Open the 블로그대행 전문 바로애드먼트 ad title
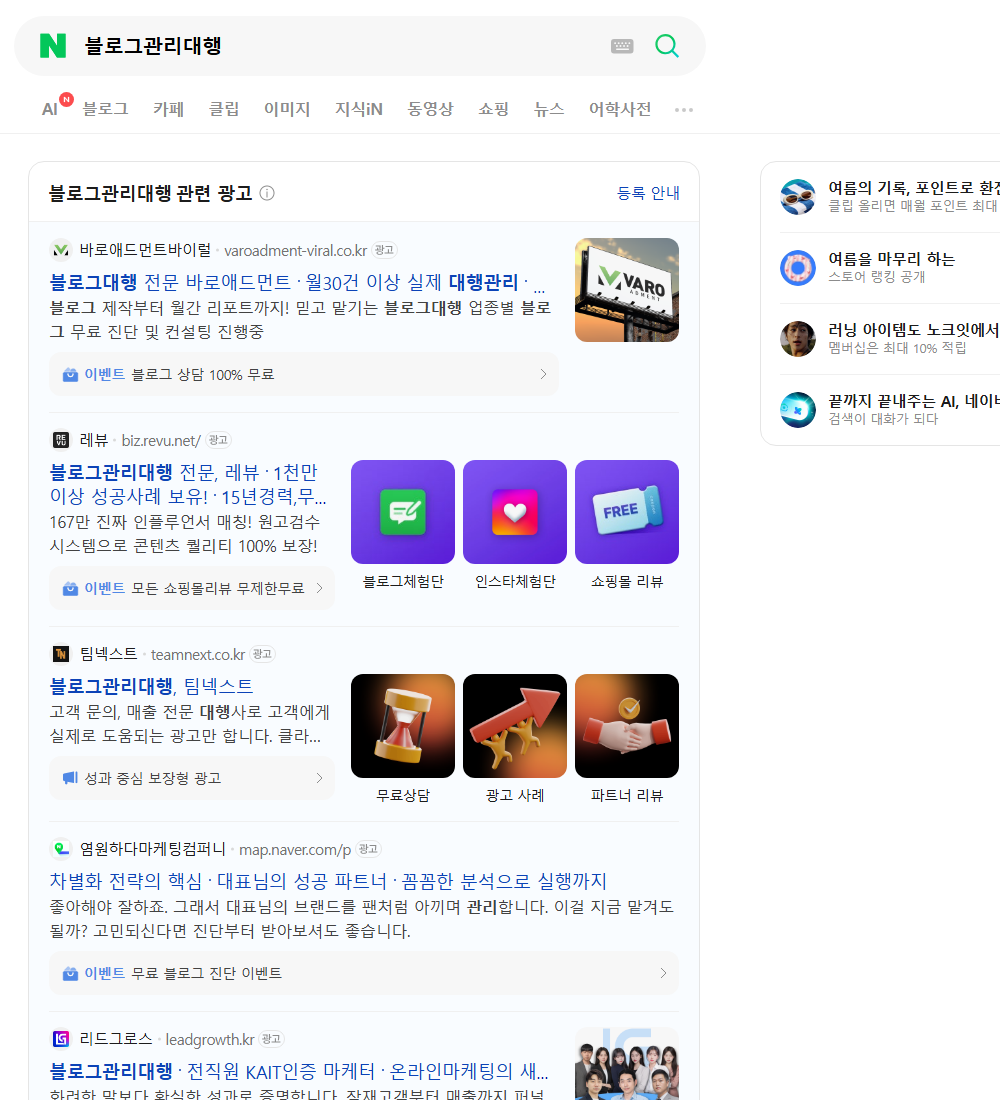The image size is (1000, 1100). coord(297,282)
